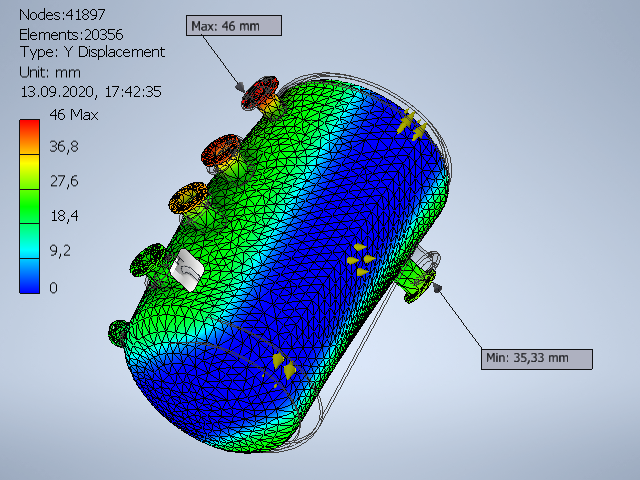Image resolution: width=640 pixels, height=480 pixels.
Task: Click the '0' legend value
Action: point(53,288)
